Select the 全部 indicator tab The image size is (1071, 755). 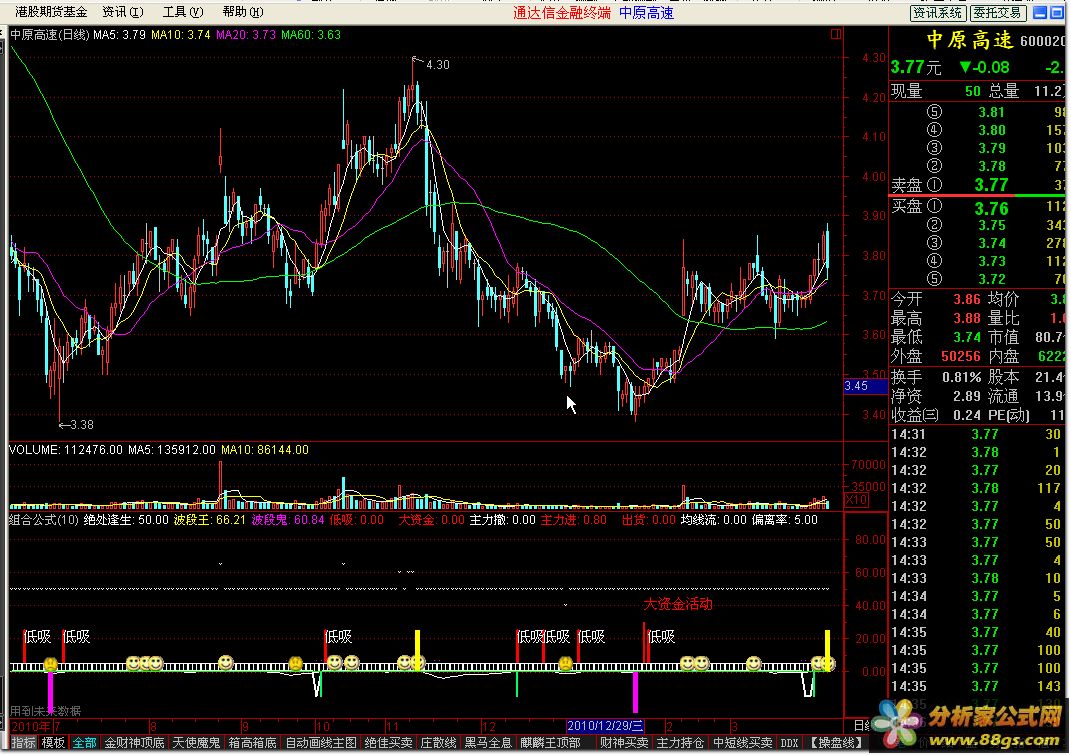85,743
